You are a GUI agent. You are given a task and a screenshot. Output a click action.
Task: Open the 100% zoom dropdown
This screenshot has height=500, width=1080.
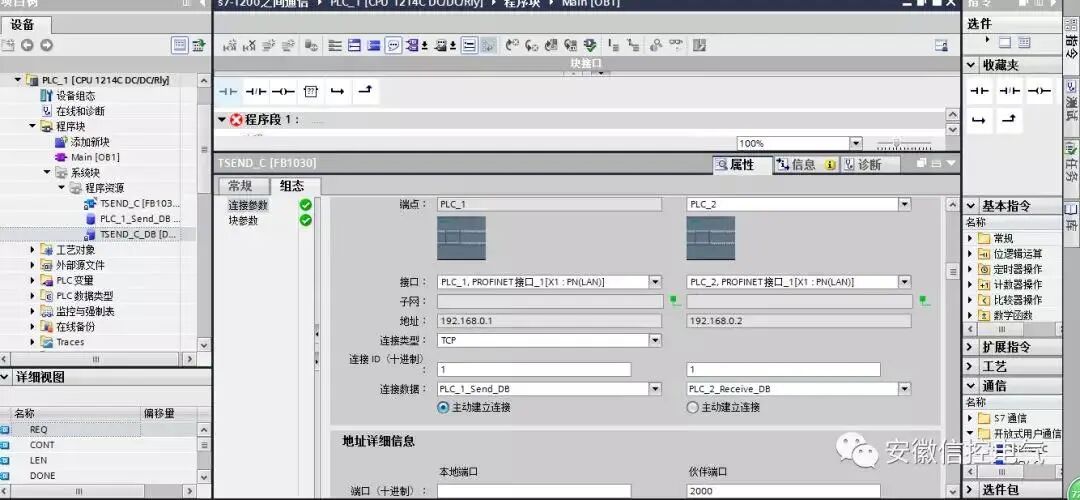click(x=856, y=144)
